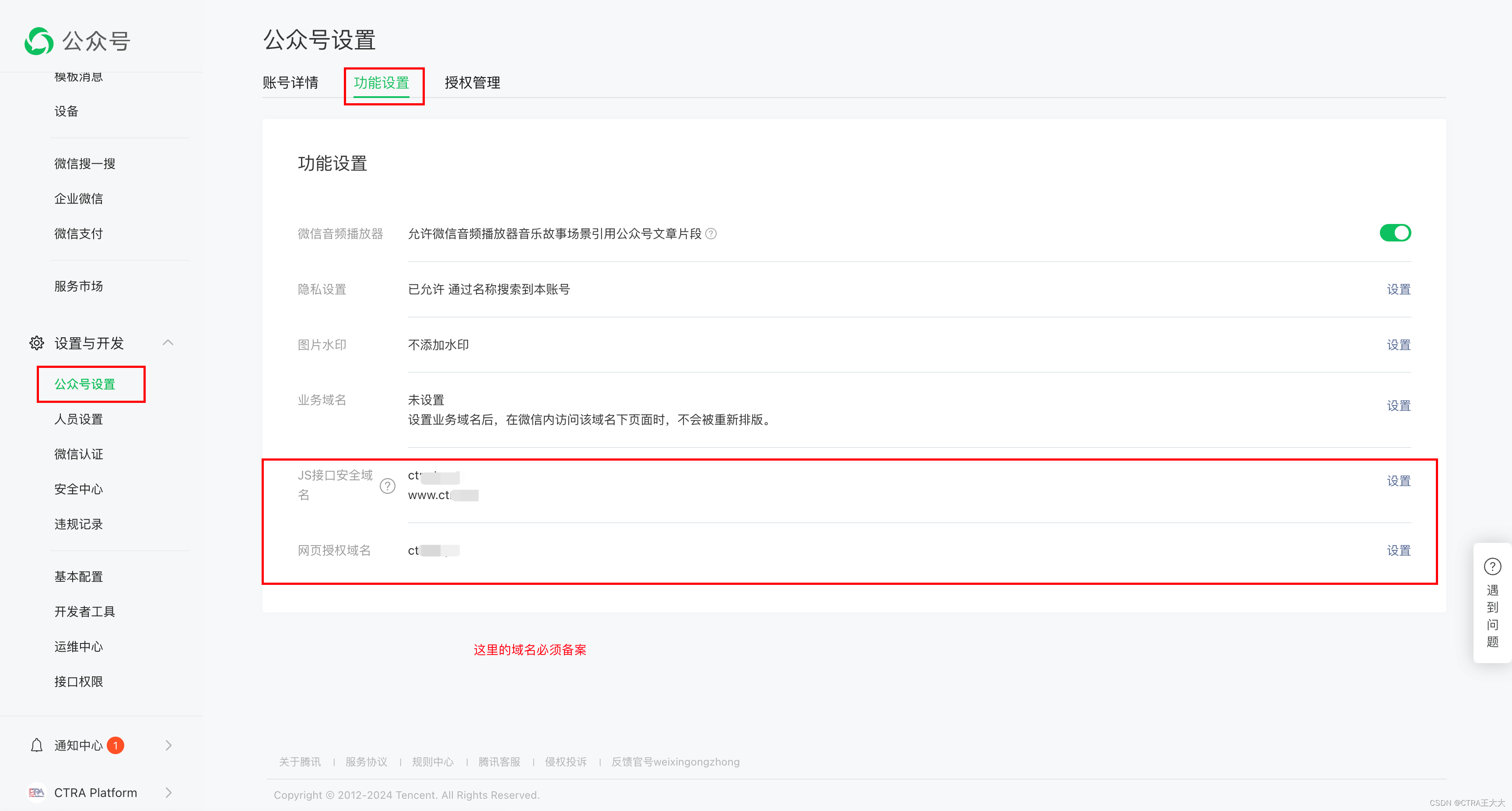
Task: Click the 已允许 通过名称搜索到本账号 text
Action: click(x=489, y=289)
